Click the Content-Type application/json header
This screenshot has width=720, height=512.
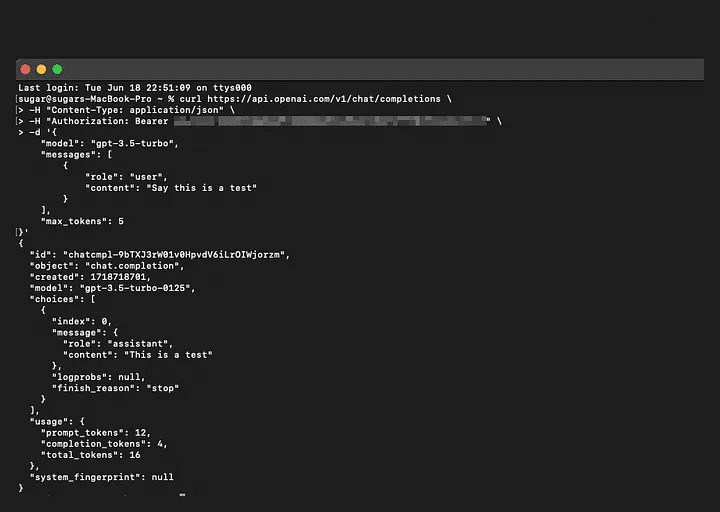[135, 110]
